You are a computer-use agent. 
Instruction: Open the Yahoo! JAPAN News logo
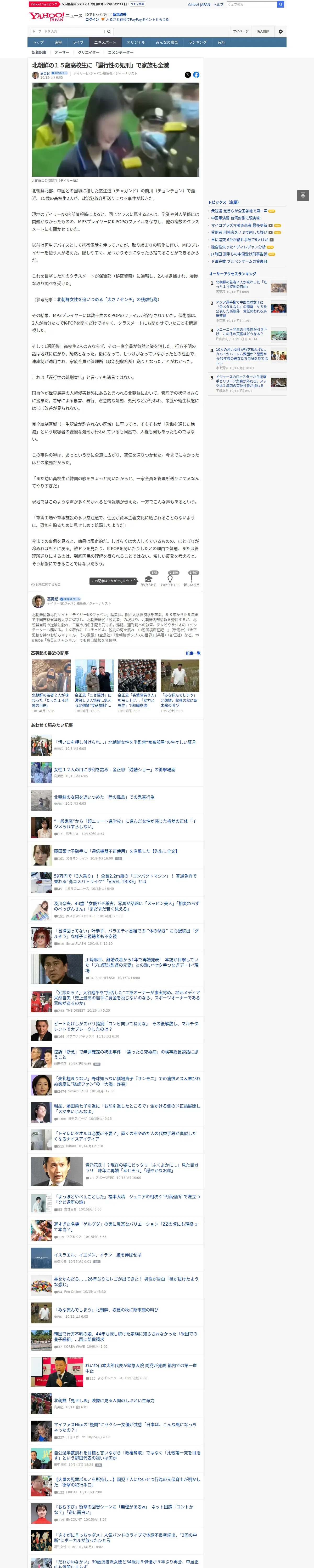(x=55, y=16)
